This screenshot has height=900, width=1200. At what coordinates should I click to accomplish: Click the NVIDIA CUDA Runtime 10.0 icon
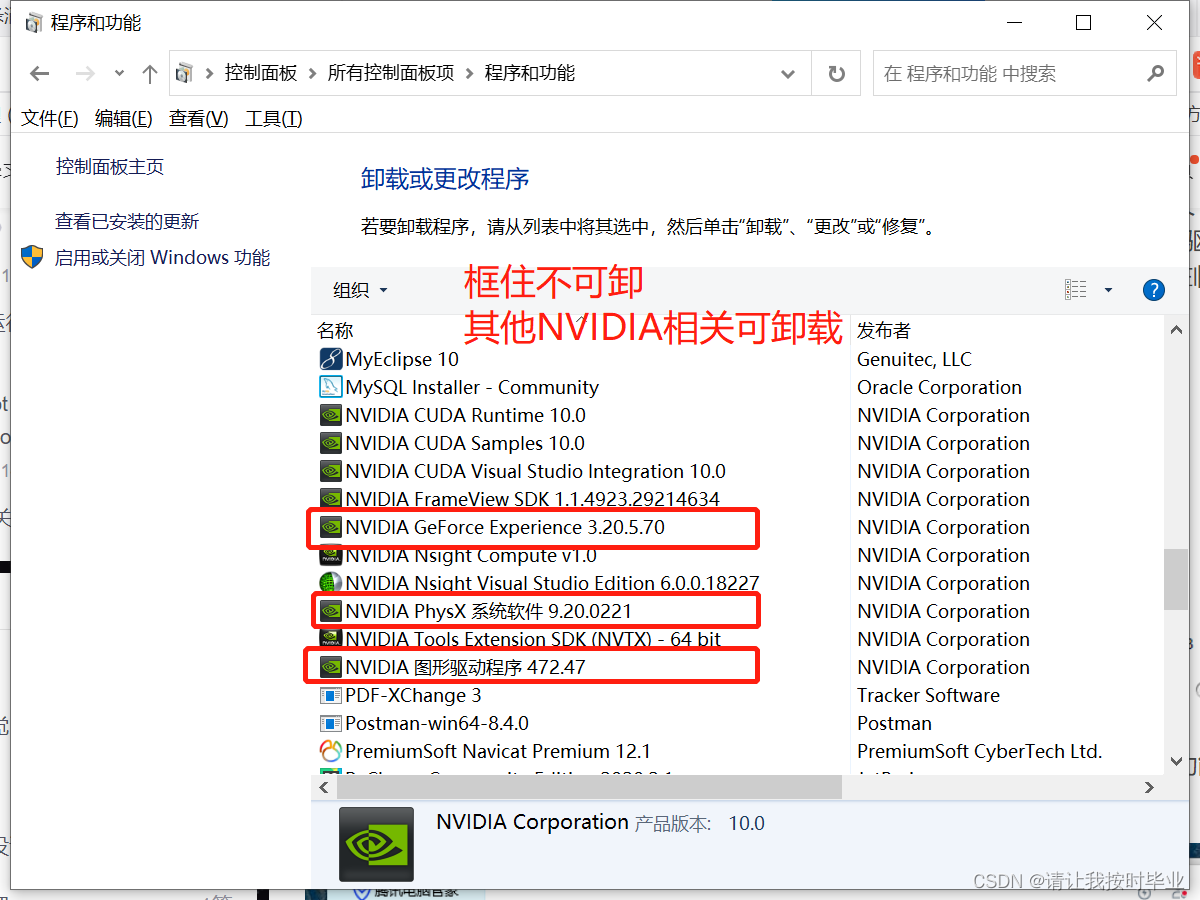[331, 415]
